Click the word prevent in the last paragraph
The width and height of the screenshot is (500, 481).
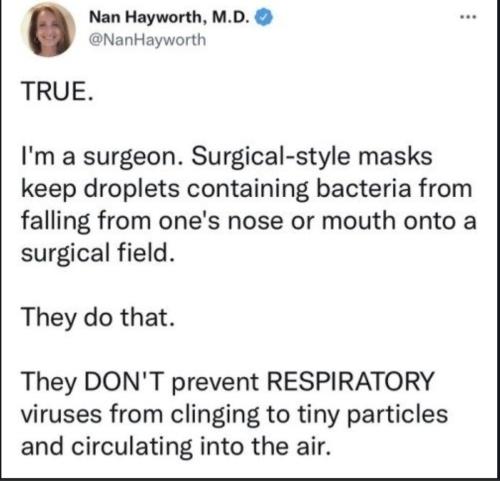coord(215,383)
